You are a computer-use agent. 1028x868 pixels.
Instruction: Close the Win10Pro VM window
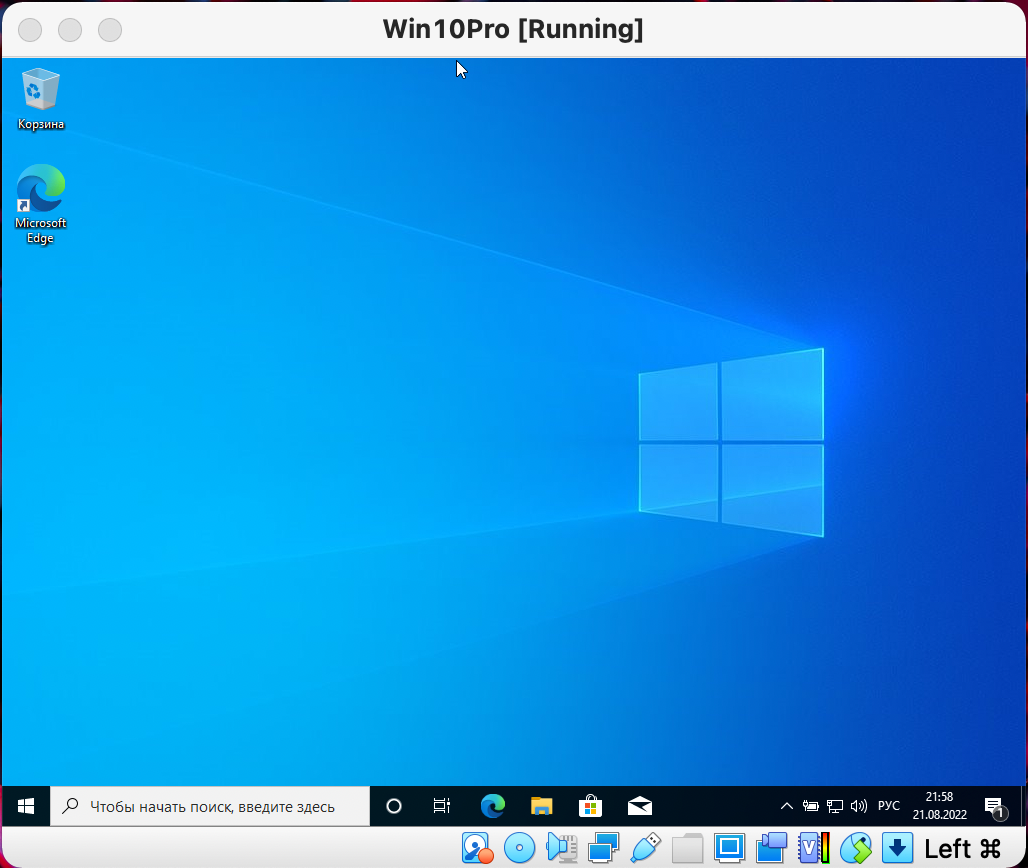point(30,30)
